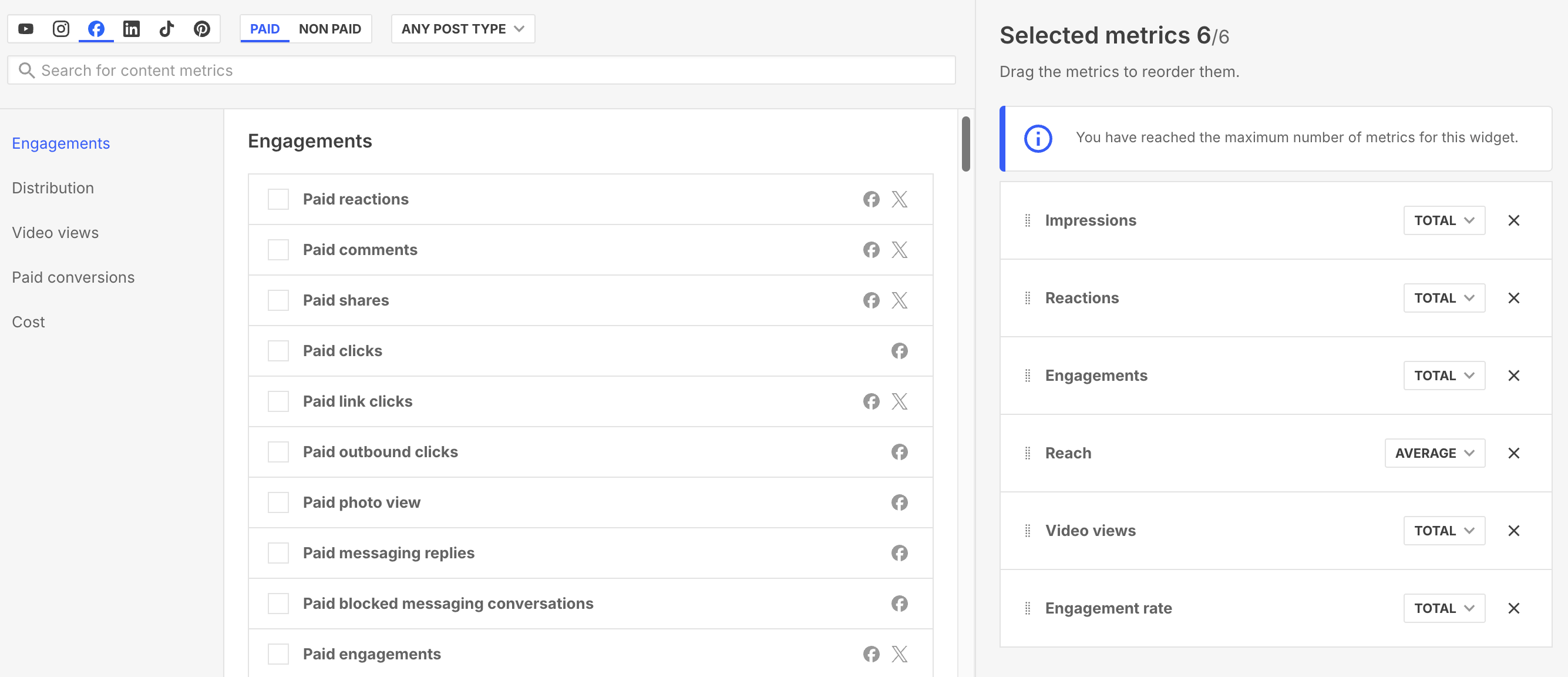The image size is (1568, 677).
Task: Open the Total dropdown for Engagements metric
Action: (1444, 376)
